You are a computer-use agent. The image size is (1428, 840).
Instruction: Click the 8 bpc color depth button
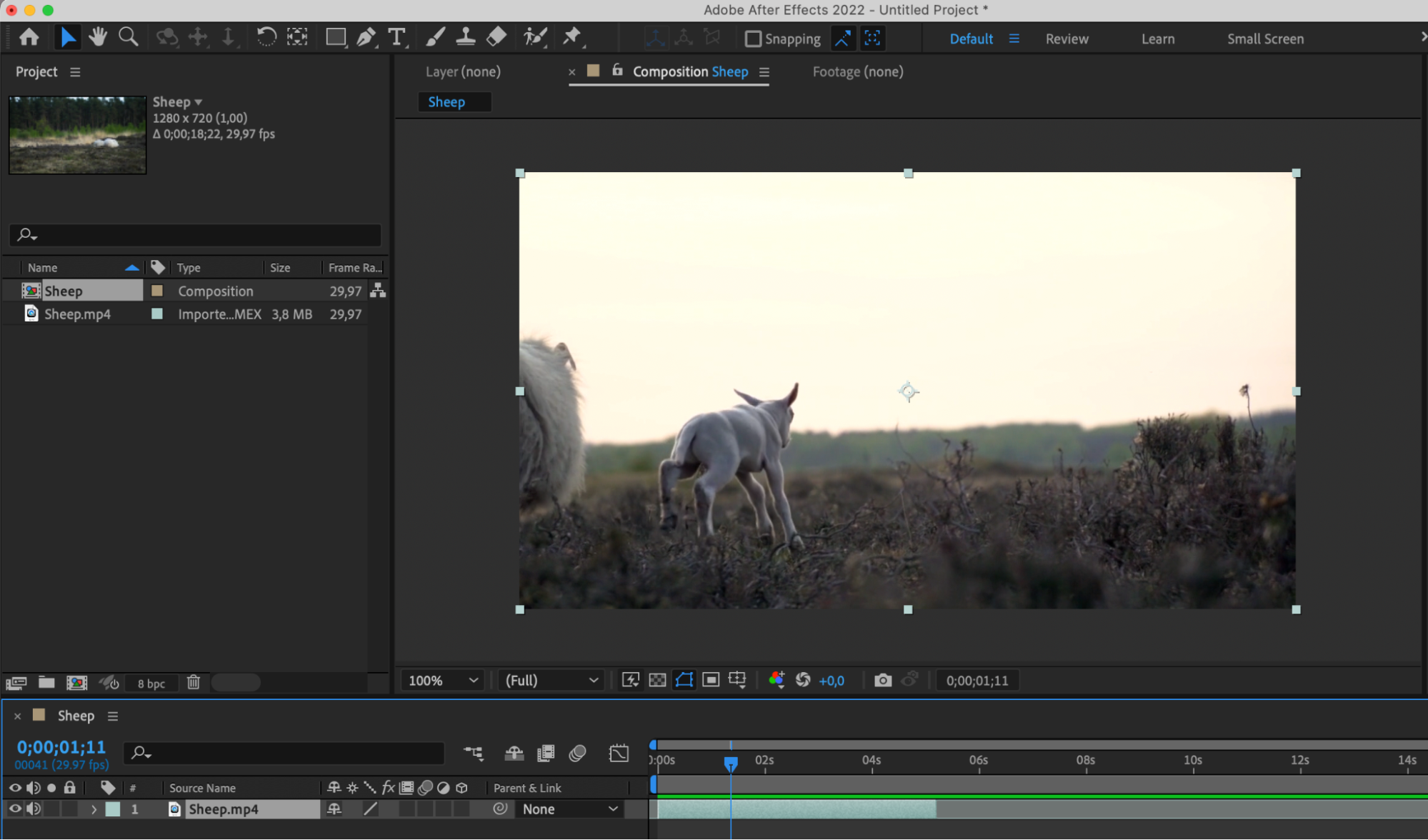[x=151, y=683]
